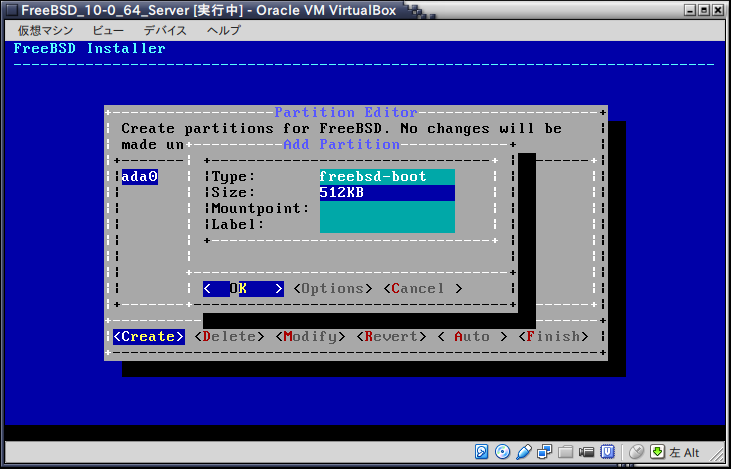This screenshot has height=469, width=731.
Task: Open the ビュー menu
Action: pyautogui.click(x=108, y=30)
